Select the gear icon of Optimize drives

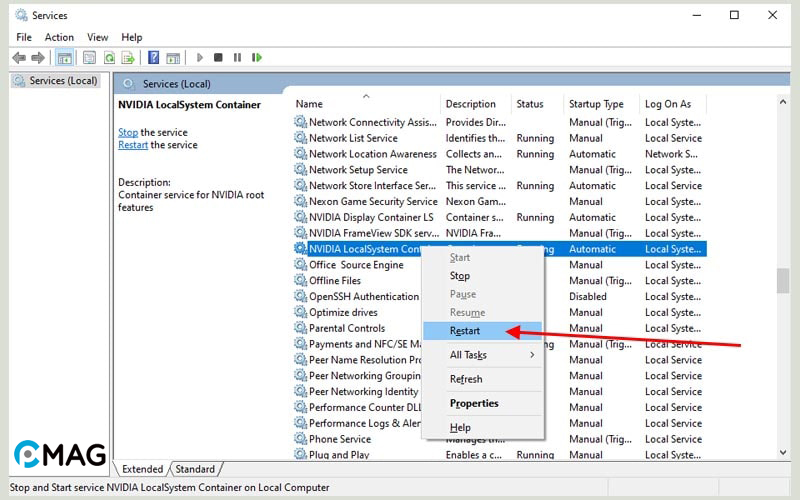301,312
